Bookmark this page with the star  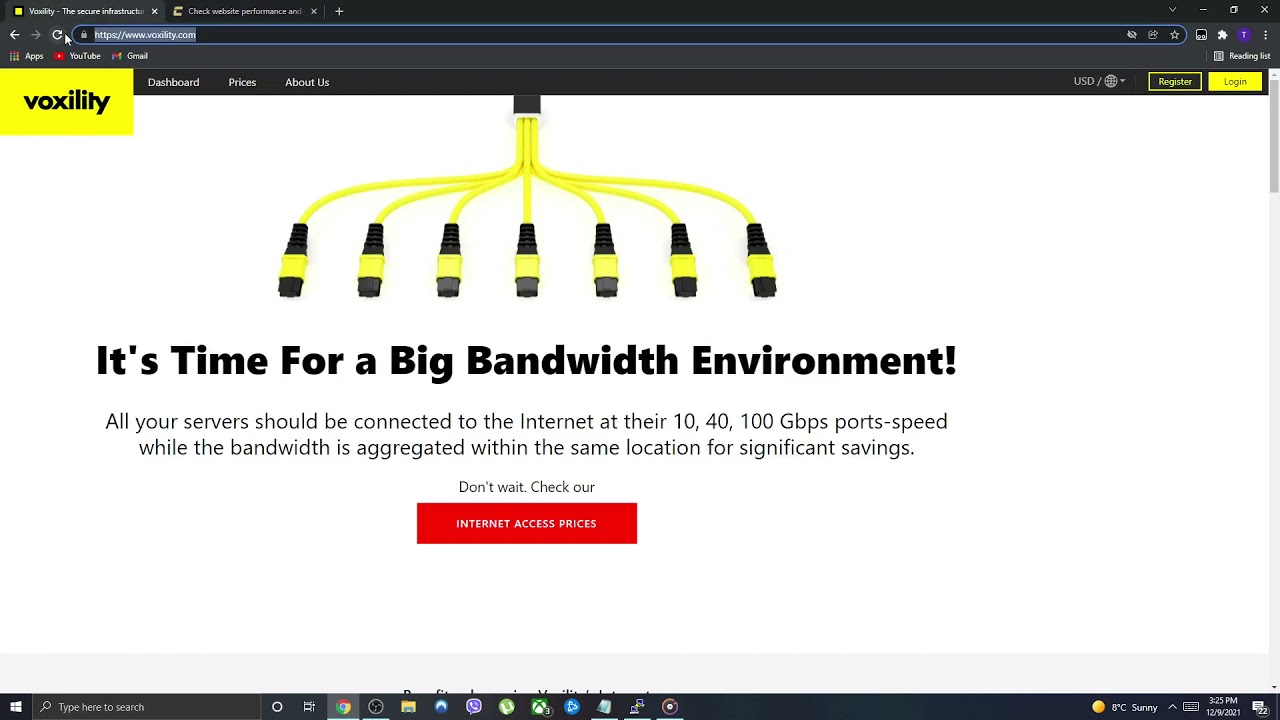pyautogui.click(x=1175, y=35)
